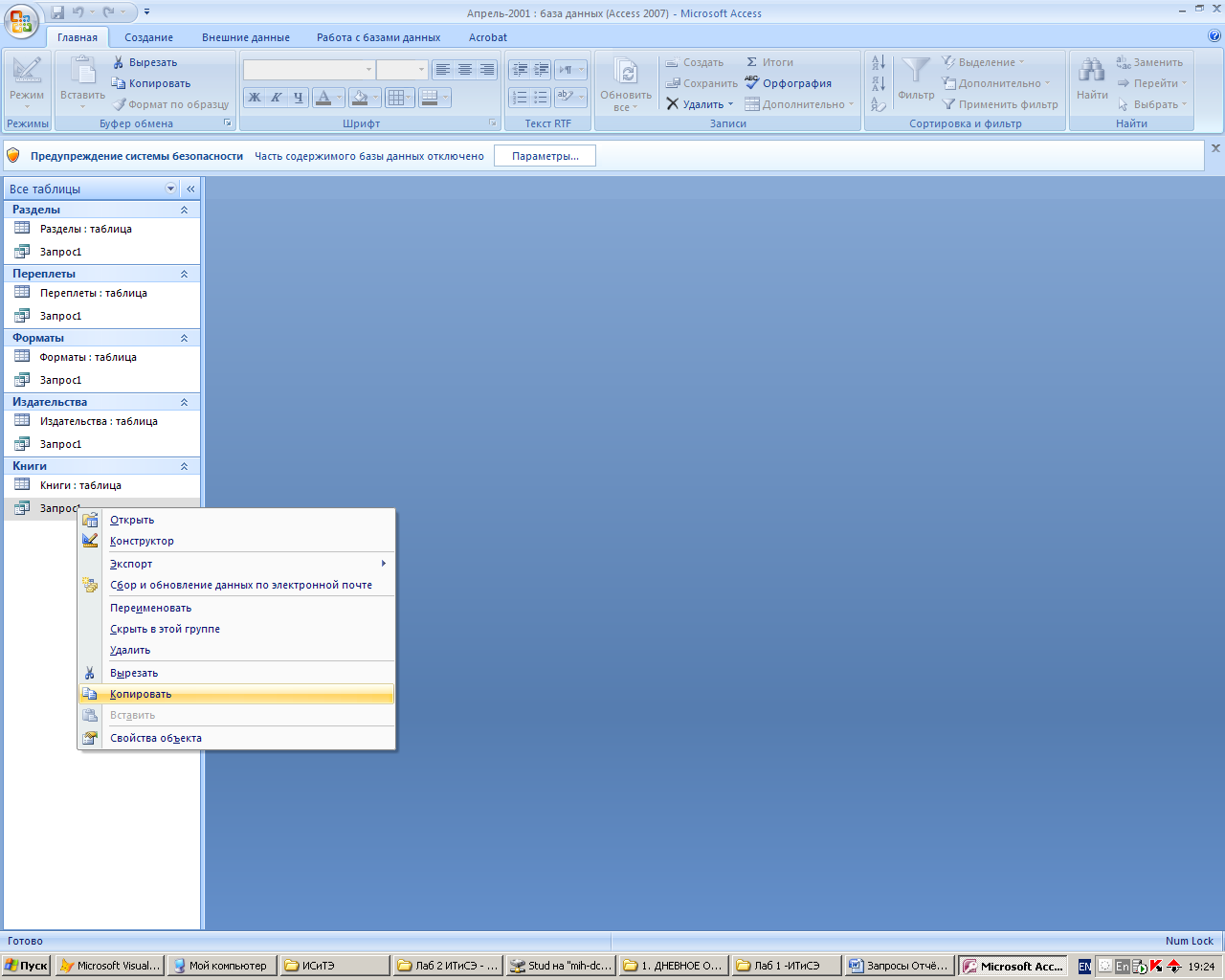
Task: Click Копировать in ribbon clipboard group
Action: point(151,83)
